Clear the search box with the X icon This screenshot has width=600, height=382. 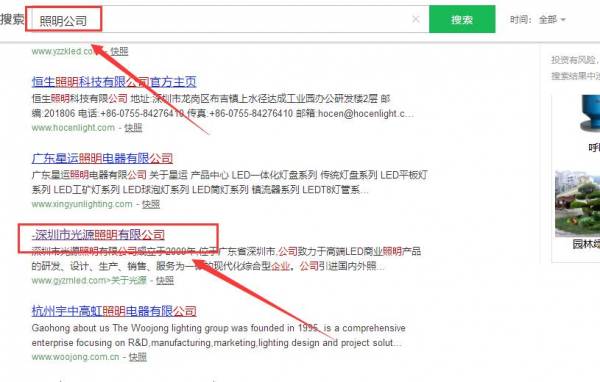pos(416,19)
